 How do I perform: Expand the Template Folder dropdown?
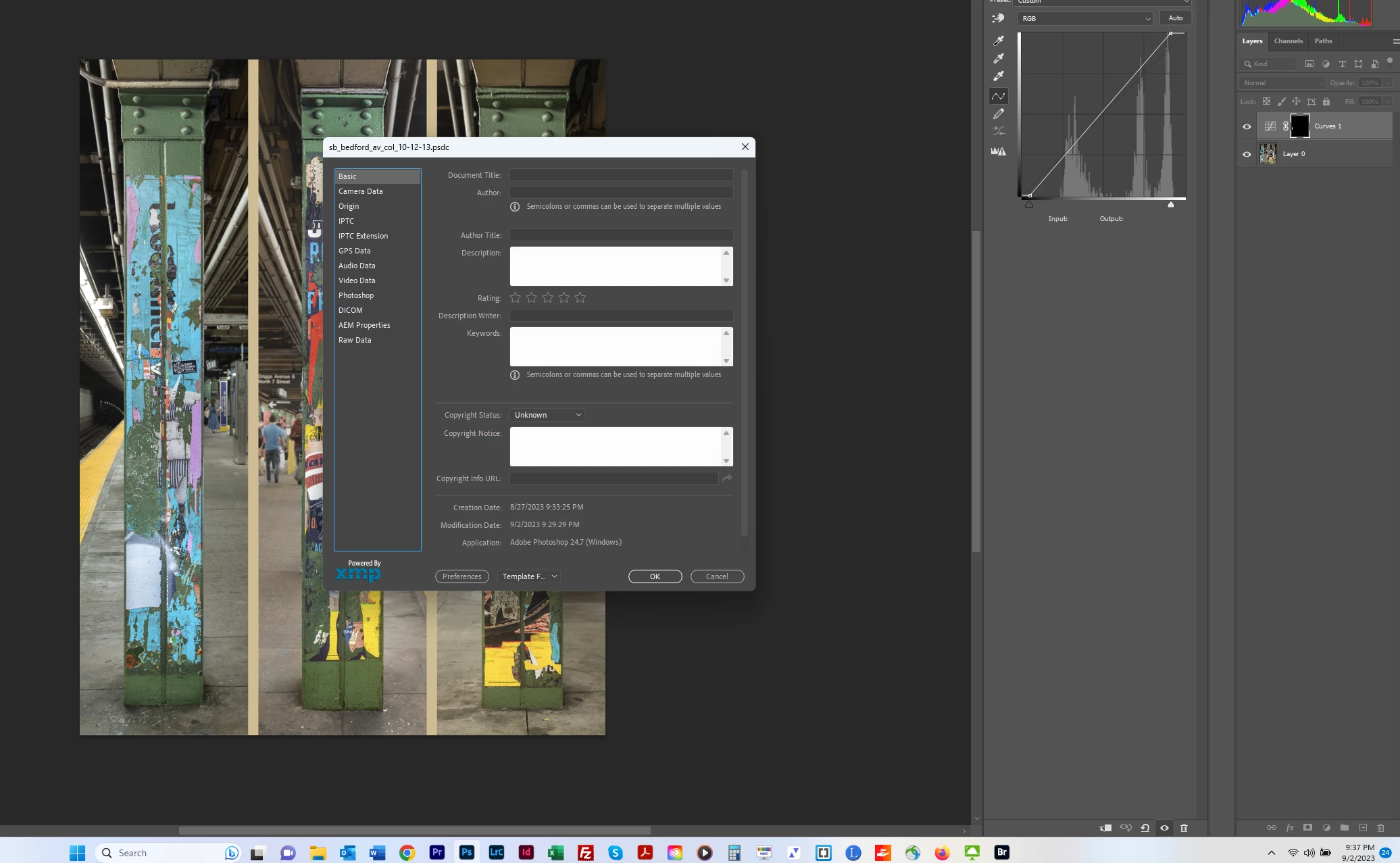coord(529,576)
